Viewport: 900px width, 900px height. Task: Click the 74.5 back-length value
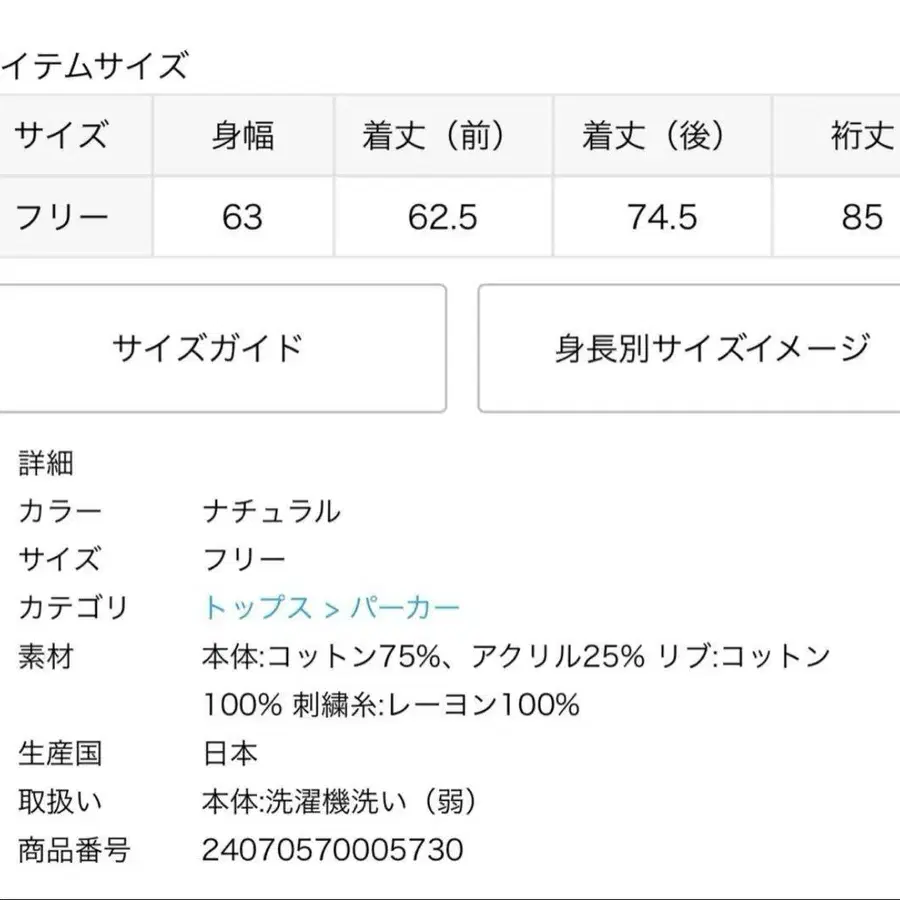pyautogui.click(x=662, y=217)
